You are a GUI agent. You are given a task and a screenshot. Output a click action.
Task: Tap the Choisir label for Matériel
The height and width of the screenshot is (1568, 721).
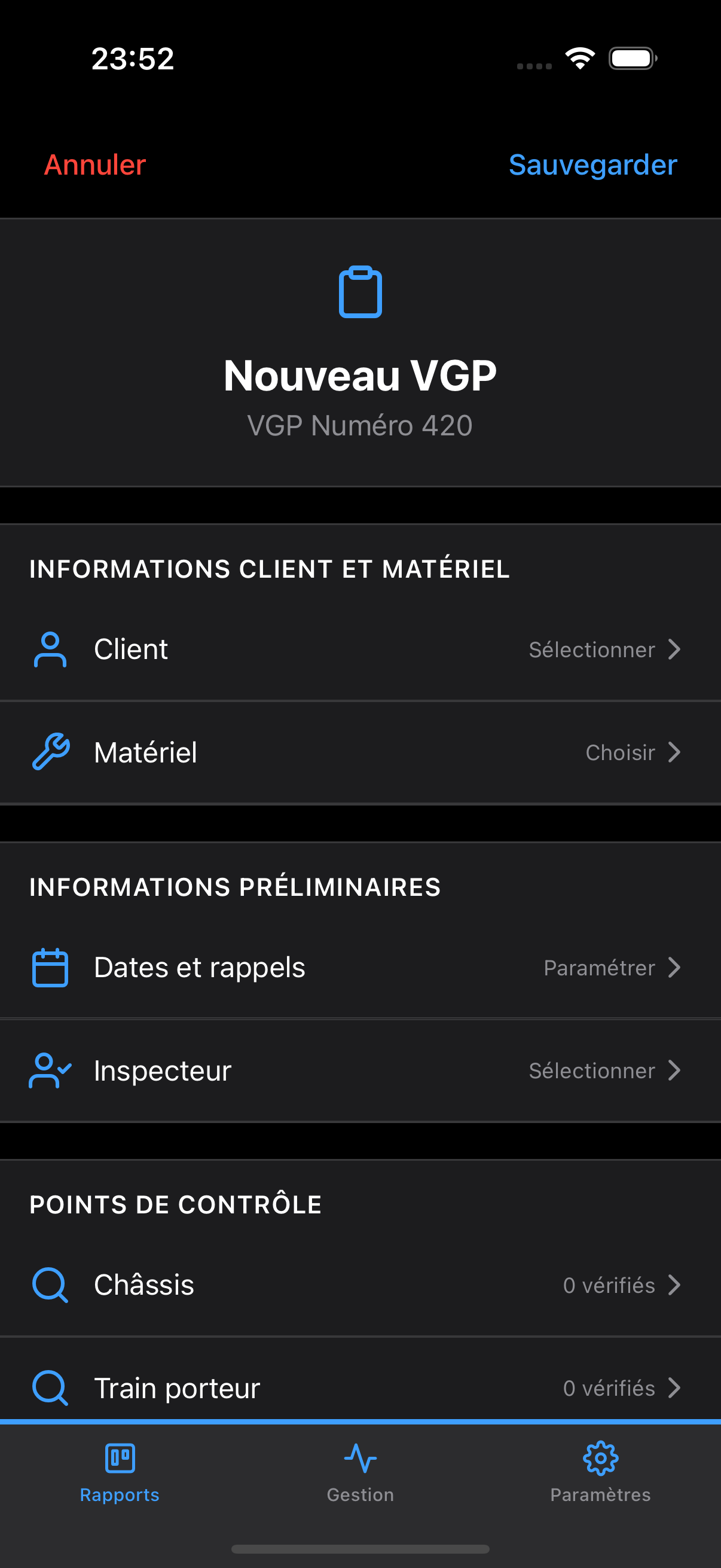[x=620, y=753]
